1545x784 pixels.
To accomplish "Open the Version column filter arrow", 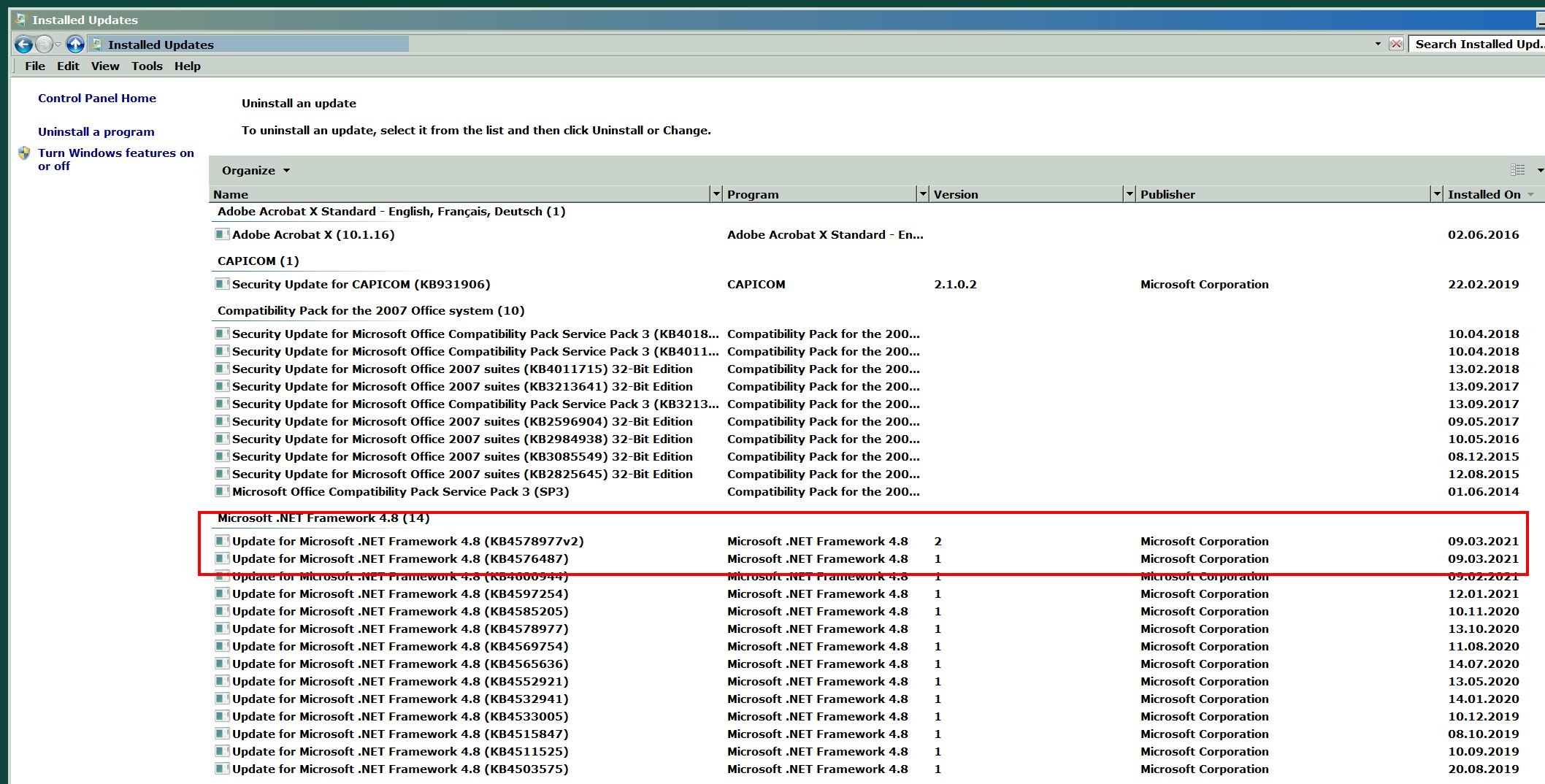I will coord(1130,194).
